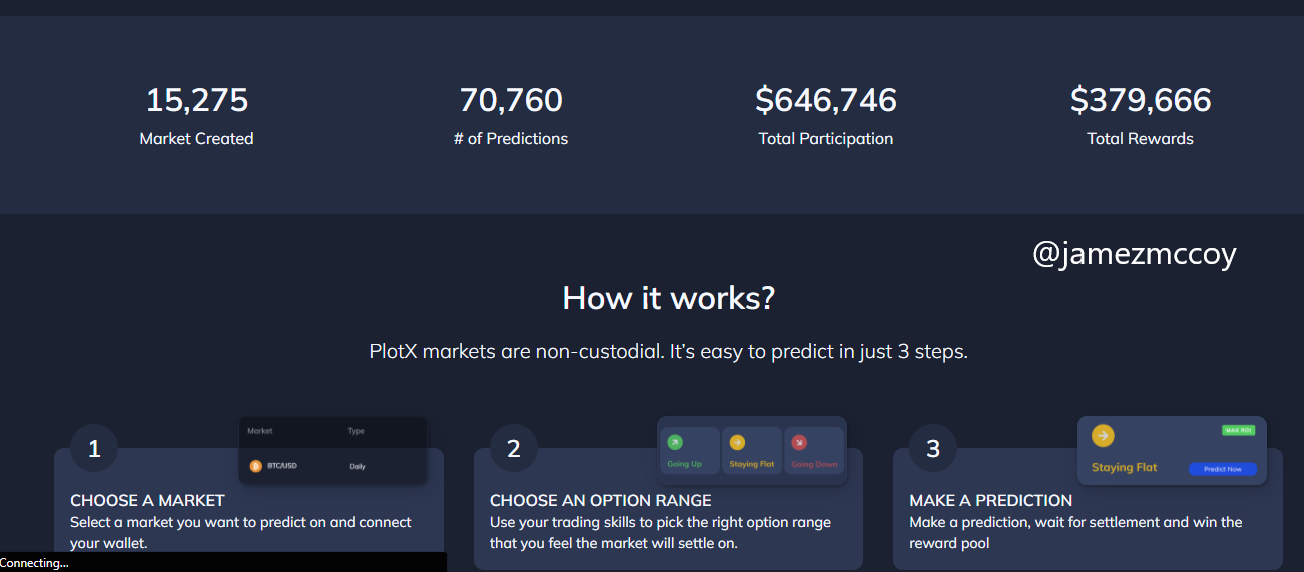Click the green Going Up arrow icon
This screenshot has width=1304, height=572.
click(675, 442)
